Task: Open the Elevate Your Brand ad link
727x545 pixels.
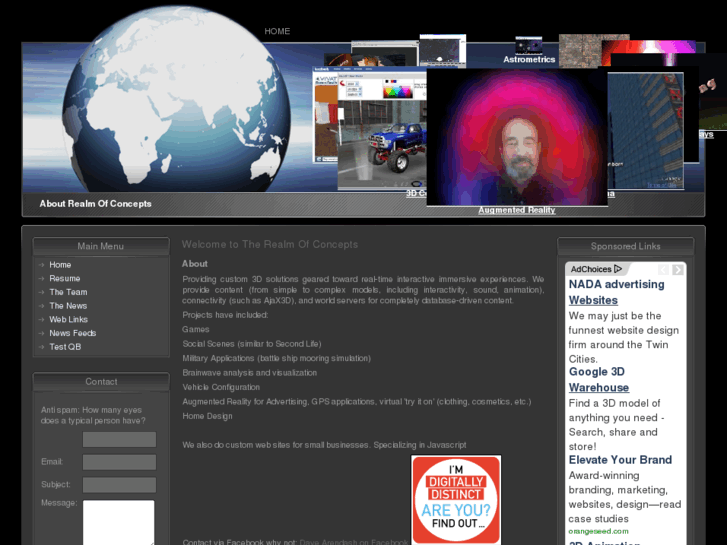Action: [x=620, y=460]
